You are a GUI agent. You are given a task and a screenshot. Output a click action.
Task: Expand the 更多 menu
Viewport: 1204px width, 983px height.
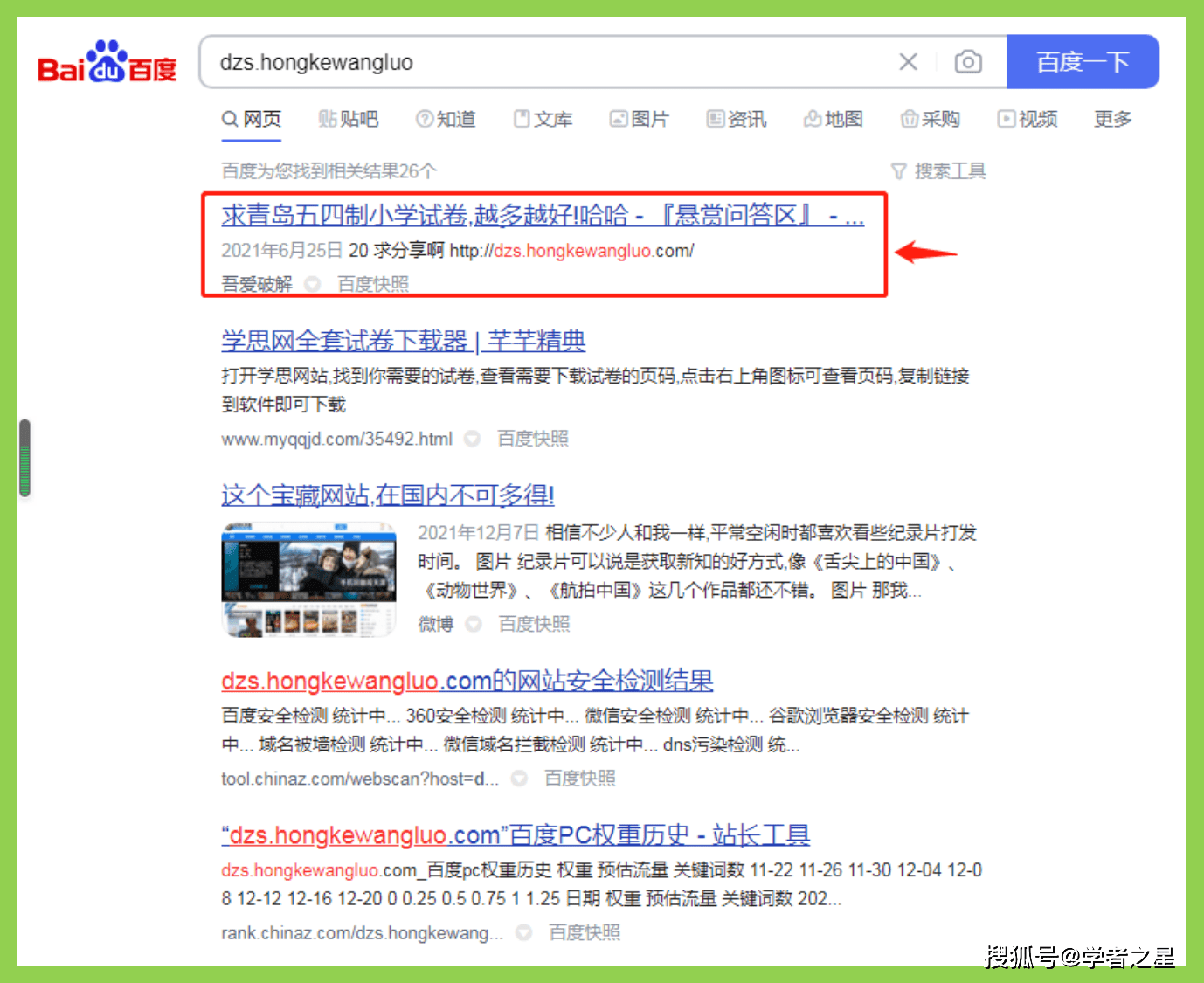pyautogui.click(x=1113, y=119)
